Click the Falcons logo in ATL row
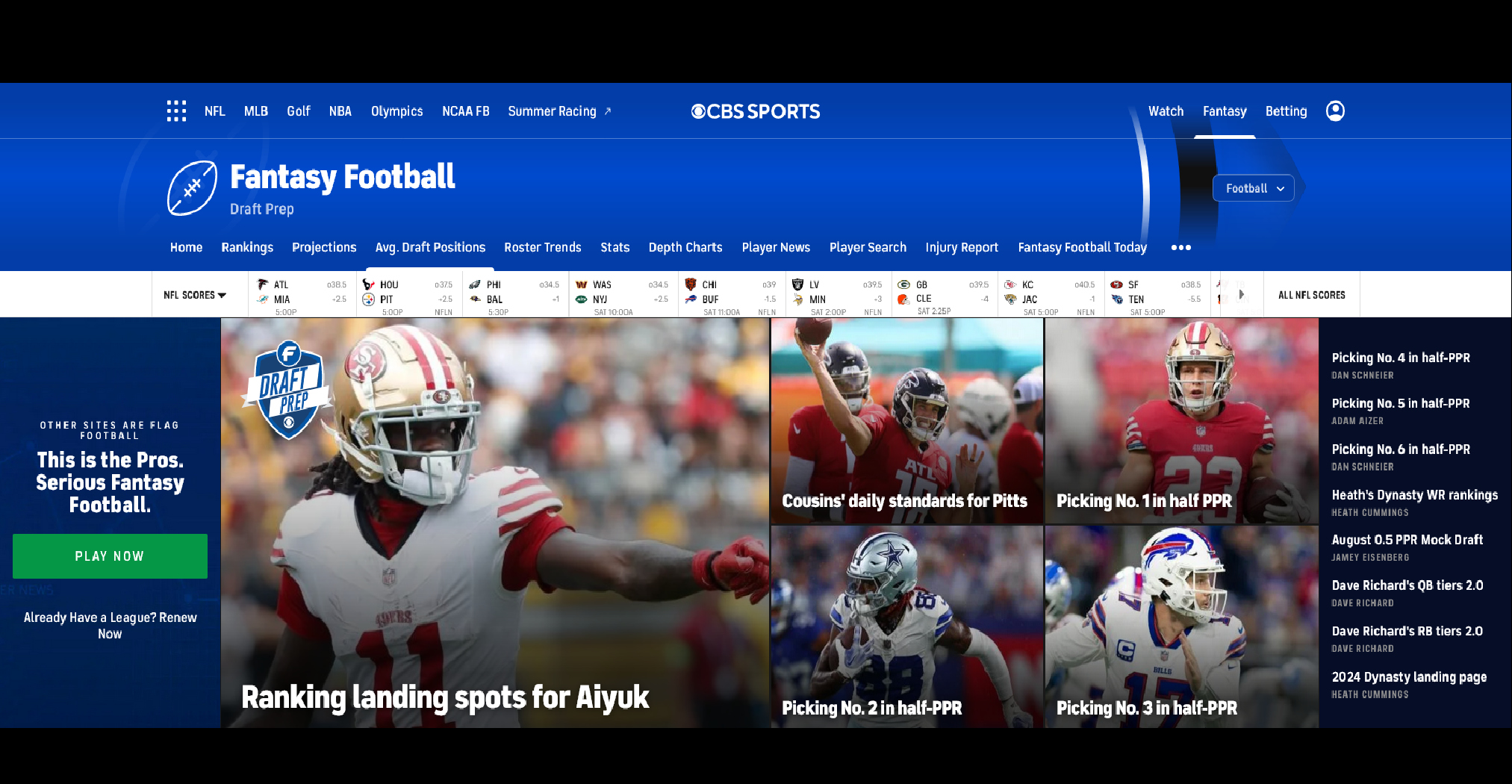 click(x=263, y=284)
